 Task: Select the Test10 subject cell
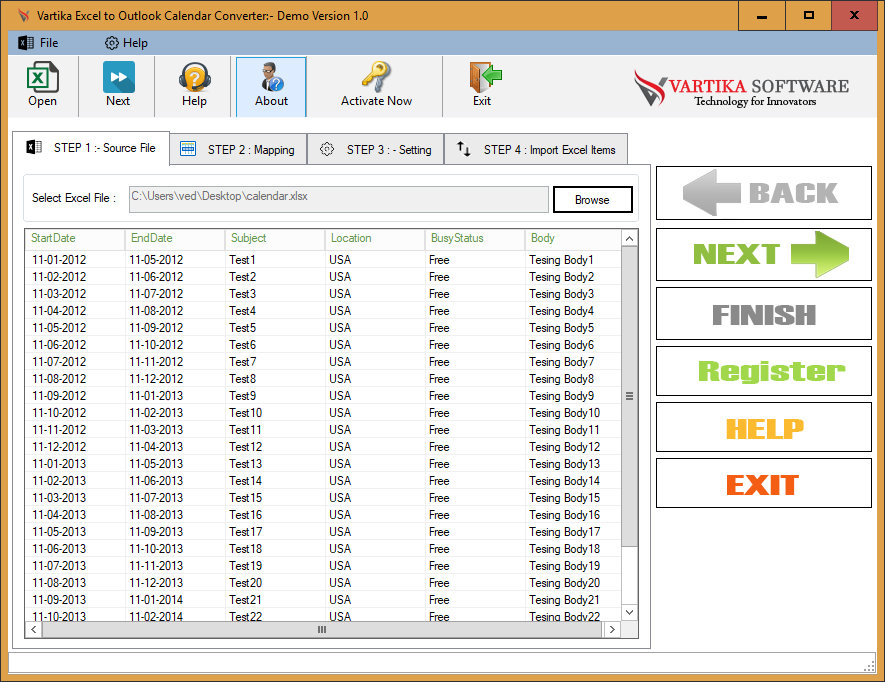pyautogui.click(x=275, y=413)
